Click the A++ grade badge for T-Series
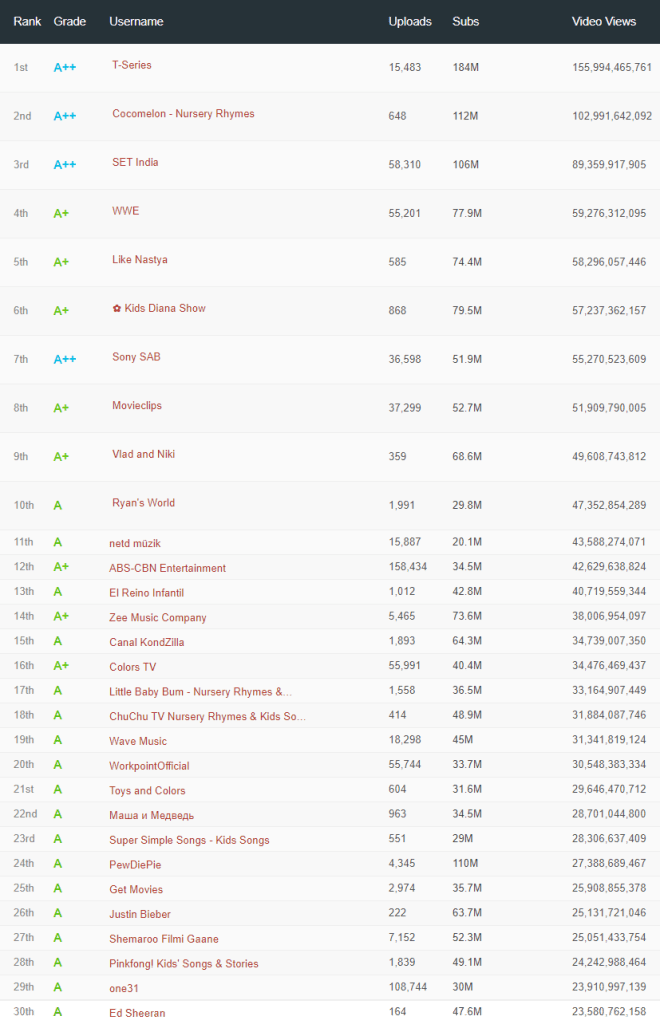This screenshot has width=660, height=1024. pyautogui.click(x=64, y=67)
